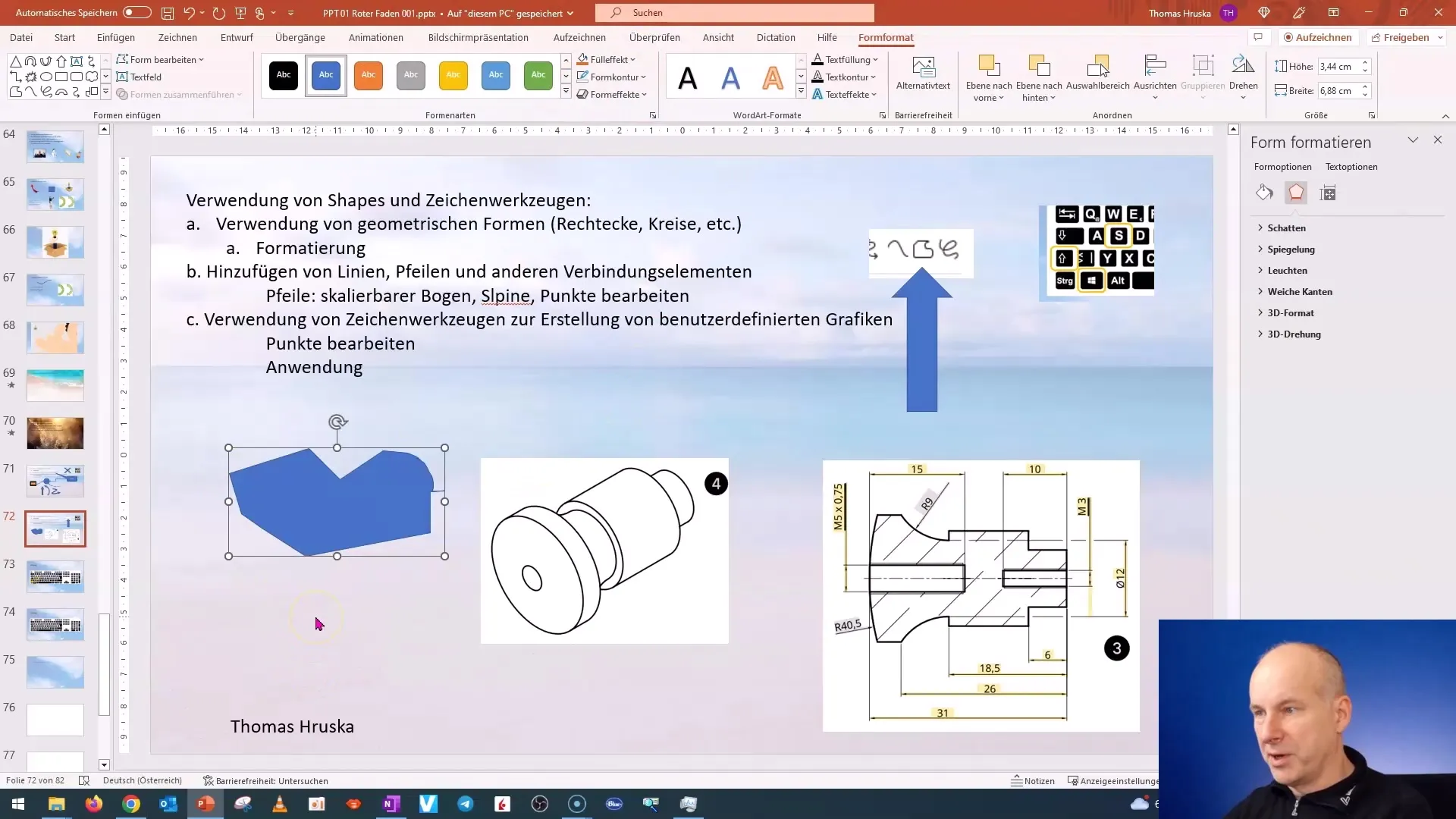
Task: Undo the last action
Action: 189,13
